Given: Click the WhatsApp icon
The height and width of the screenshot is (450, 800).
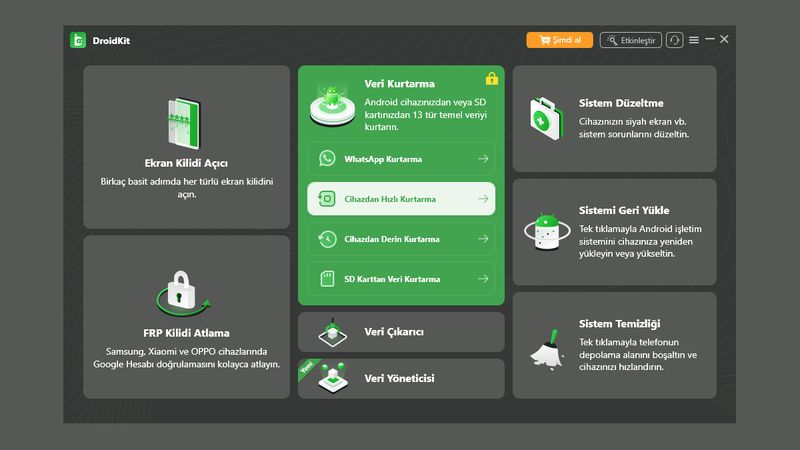Looking at the screenshot, I should coord(327,159).
